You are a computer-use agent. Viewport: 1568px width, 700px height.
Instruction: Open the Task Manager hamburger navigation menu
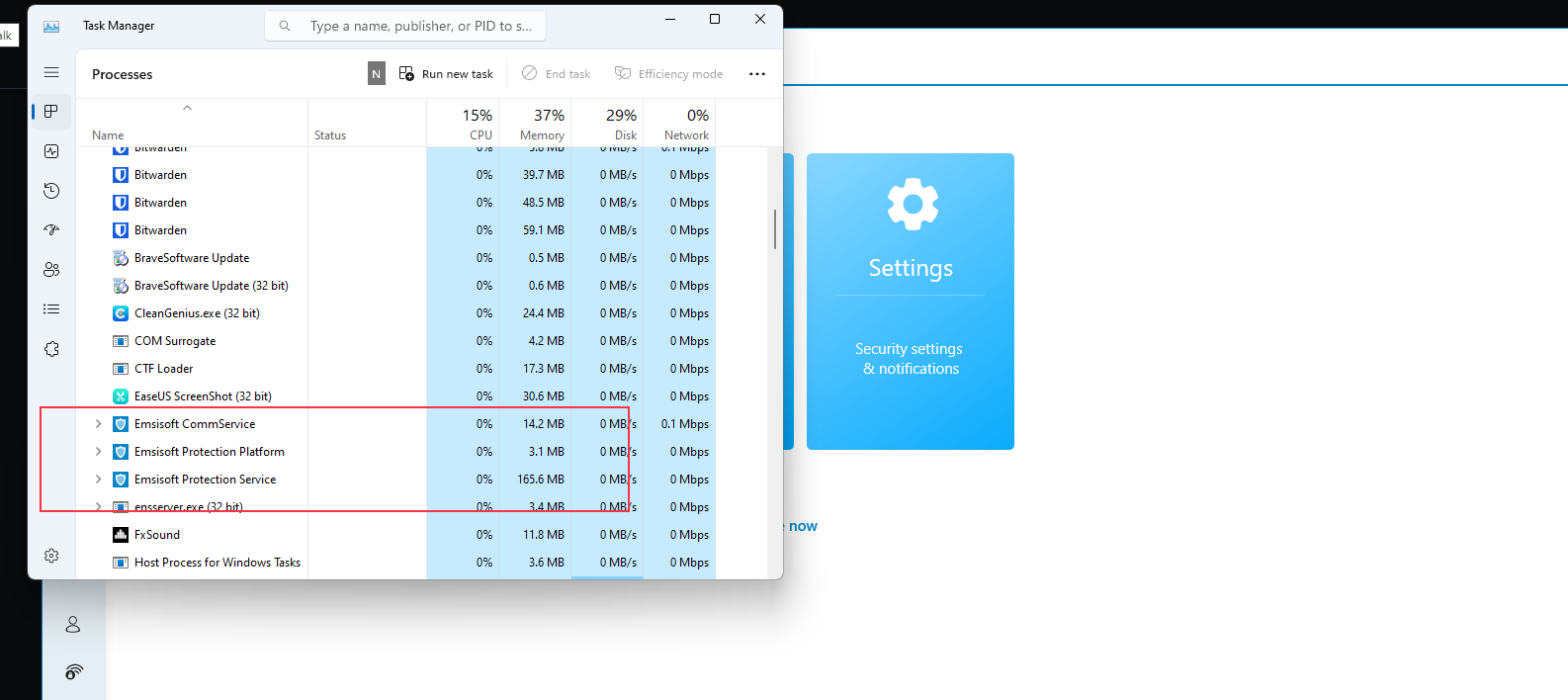click(x=51, y=72)
